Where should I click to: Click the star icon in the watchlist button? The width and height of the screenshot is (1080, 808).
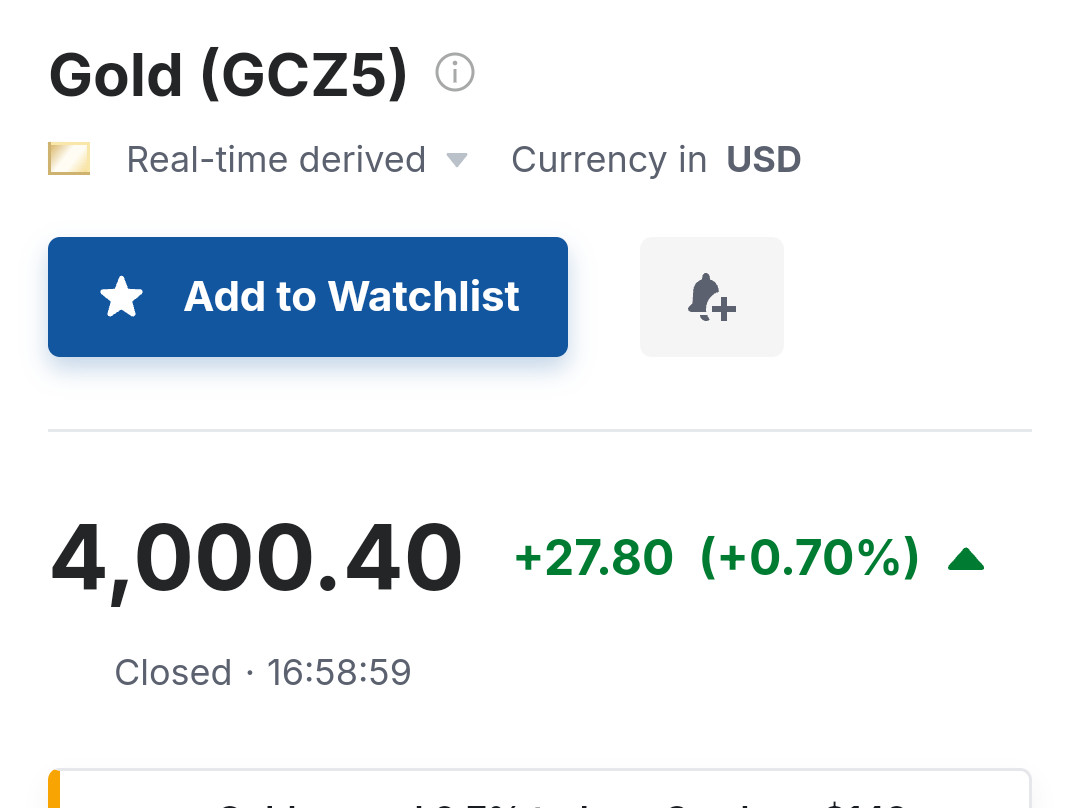[121, 297]
